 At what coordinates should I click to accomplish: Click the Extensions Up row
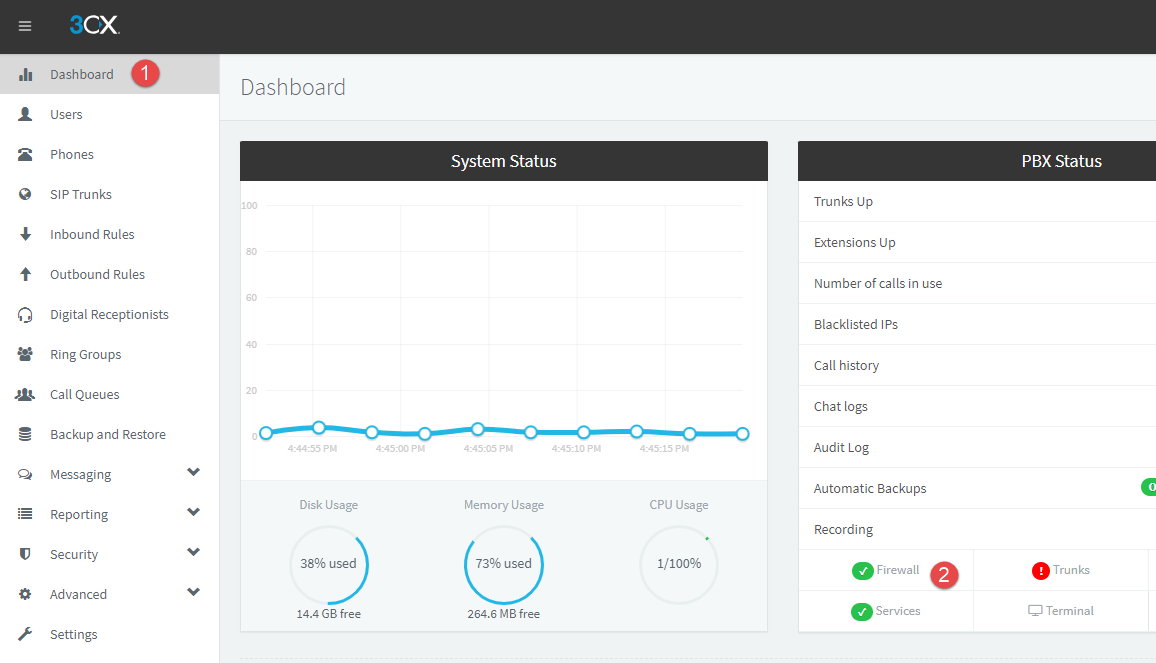click(977, 243)
